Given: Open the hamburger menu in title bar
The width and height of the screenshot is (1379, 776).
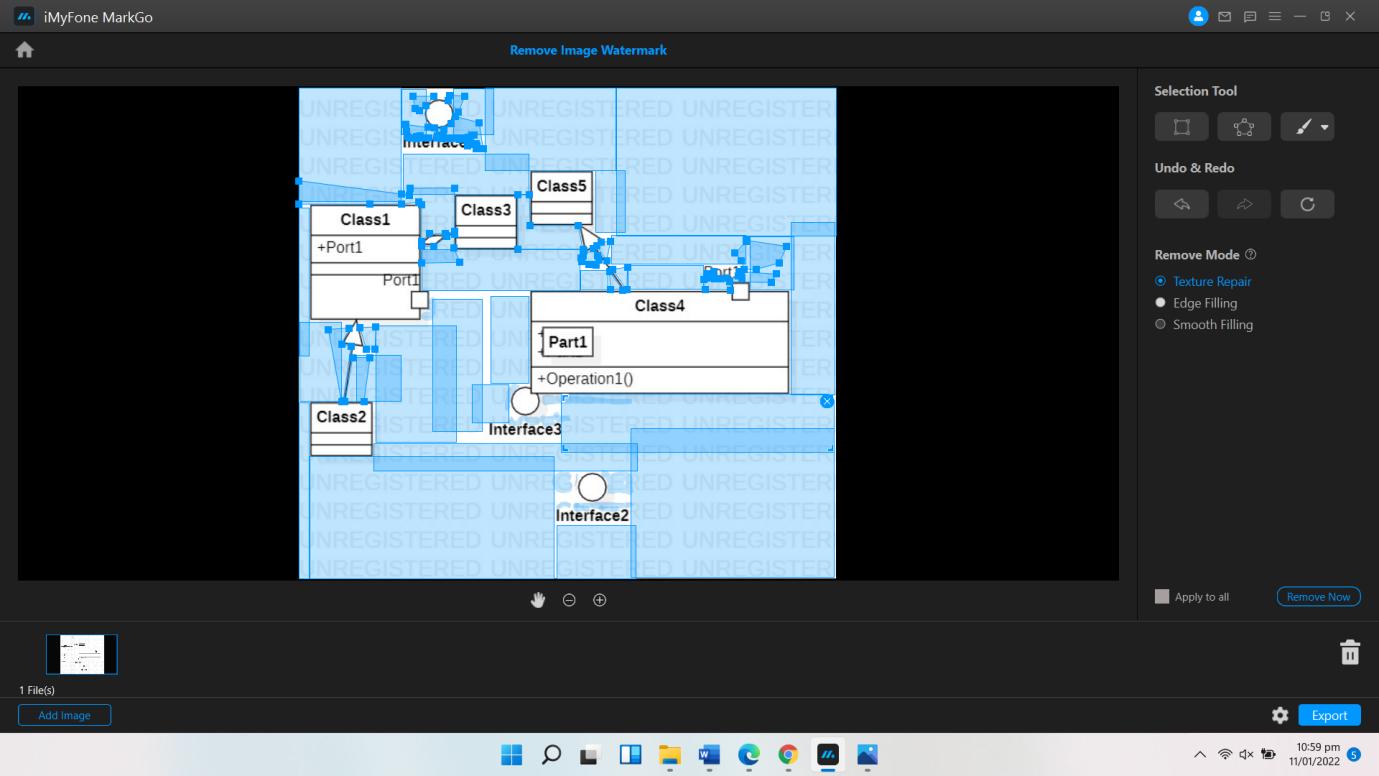Looking at the screenshot, I should (x=1275, y=17).
